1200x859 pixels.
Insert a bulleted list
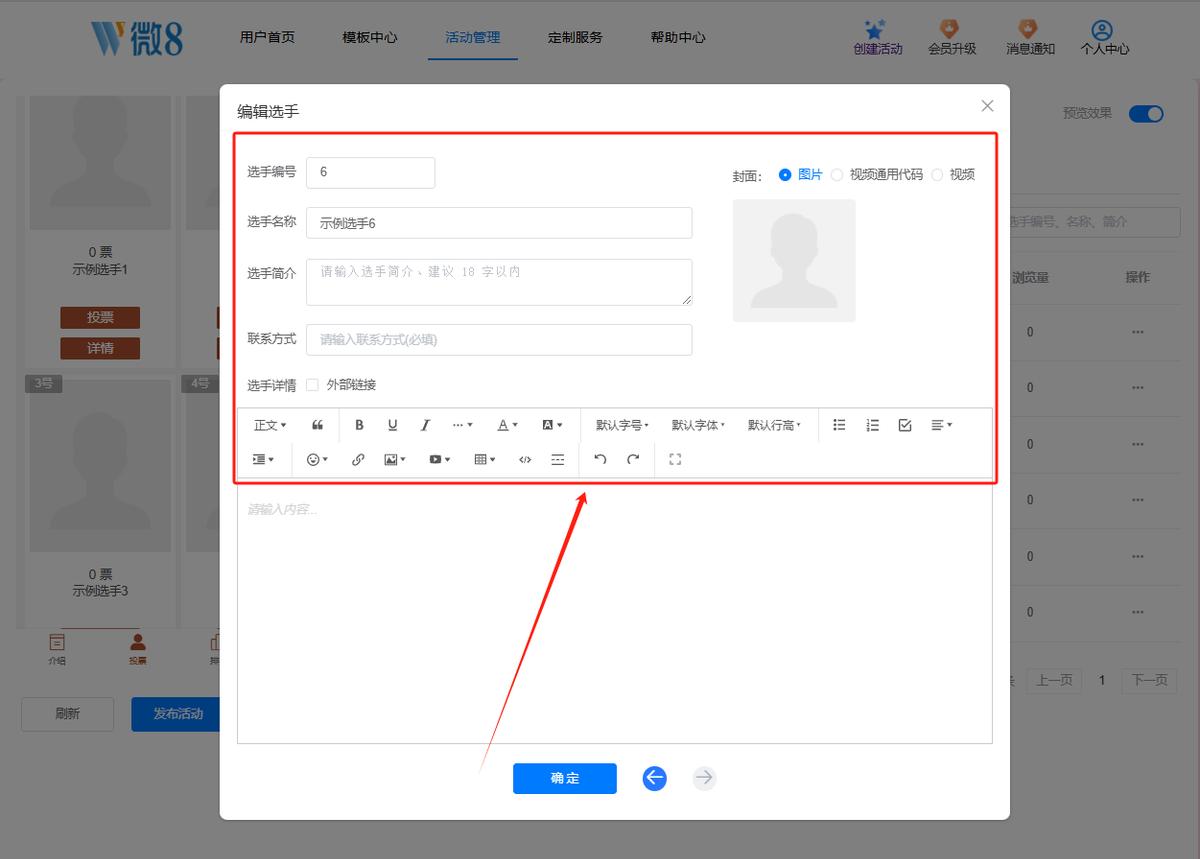(x=840, y=425)
